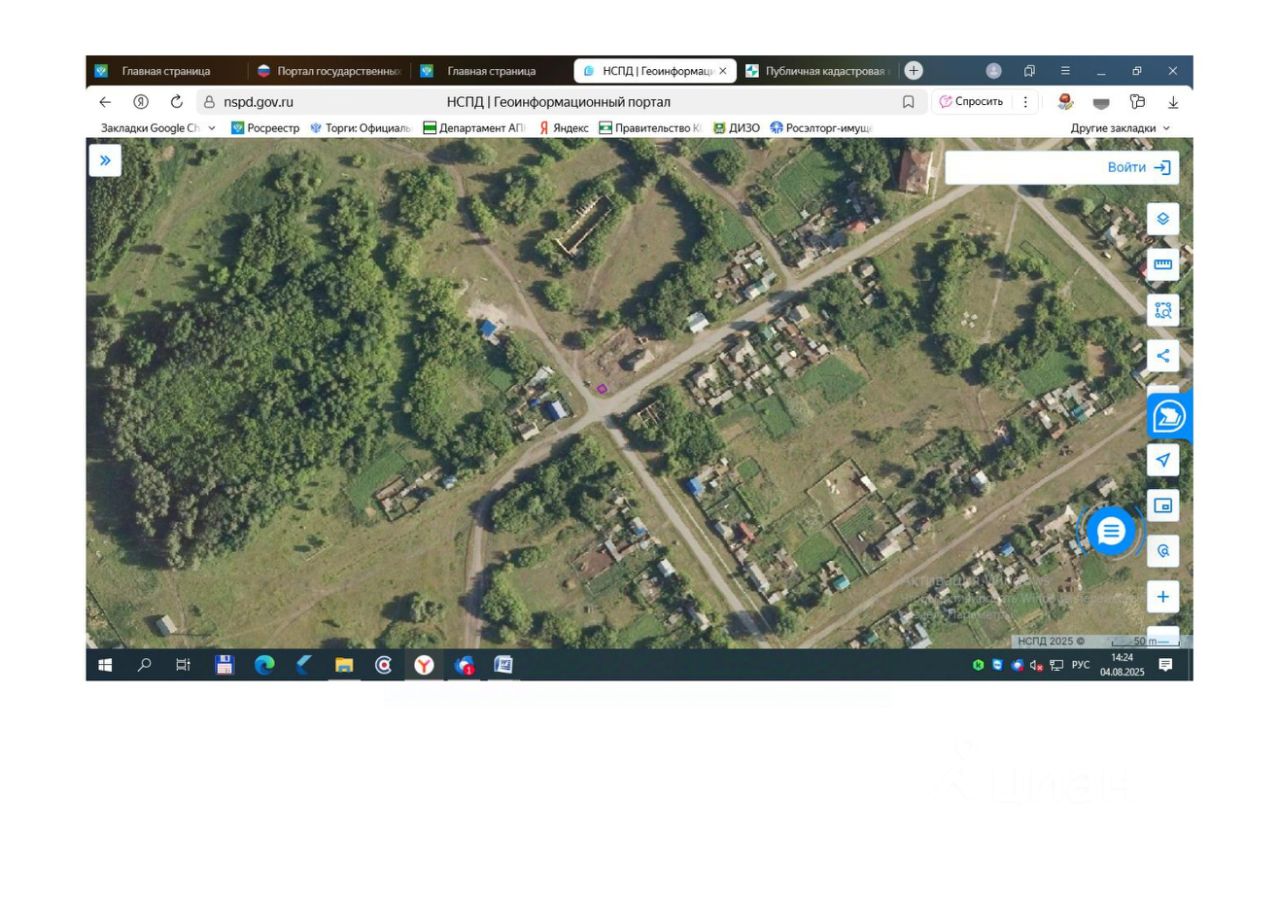Open the browser downloads icon
The height and width of the screenshot is (904, 1280).
(1173, 102)
